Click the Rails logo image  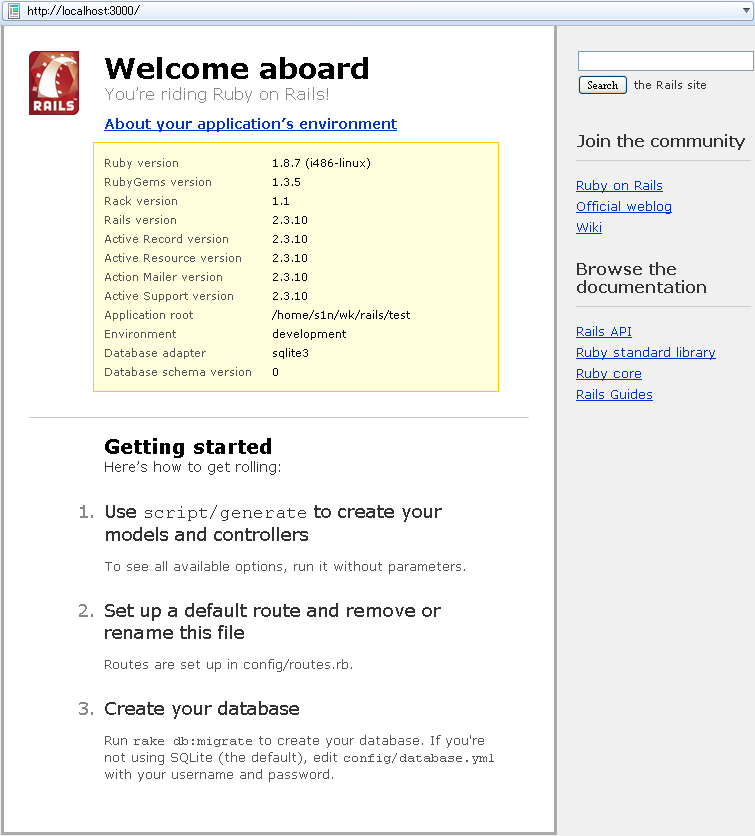tap(54, 83)
